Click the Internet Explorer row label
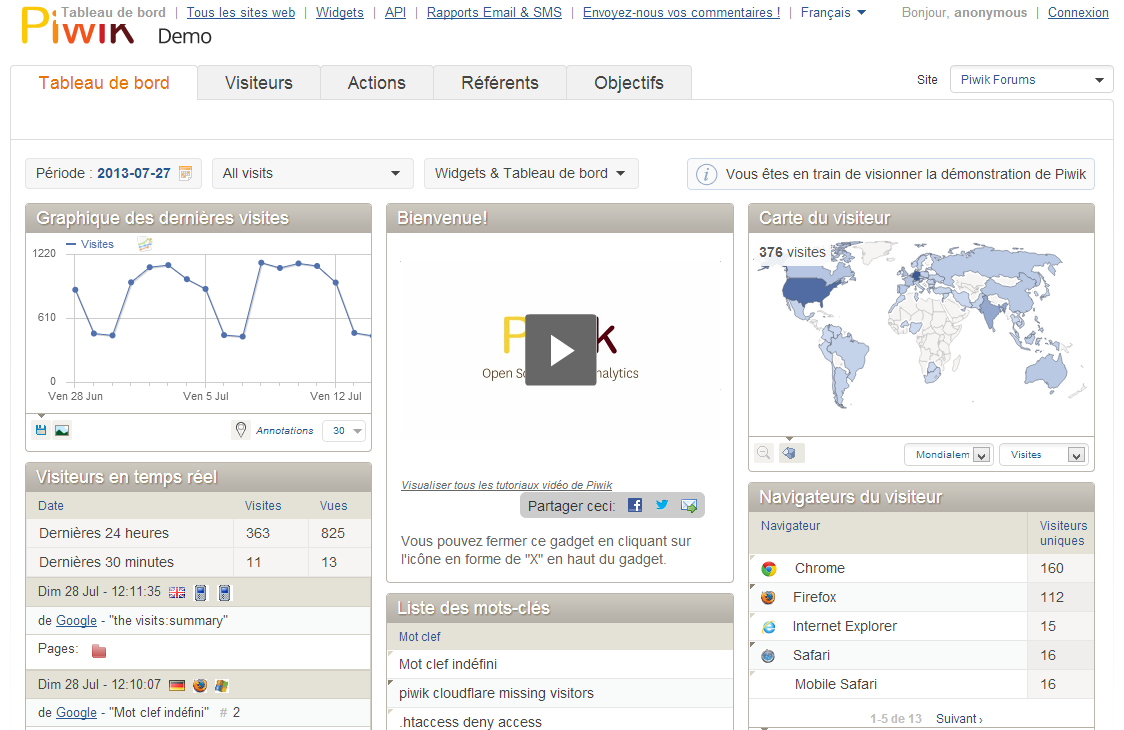The width and height of the screenshot is (1124, 730). pyautogui.click(x=844, y=626)
